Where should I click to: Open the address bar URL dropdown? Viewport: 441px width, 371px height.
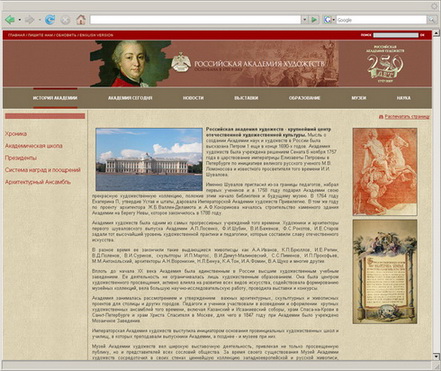(304, 20)
